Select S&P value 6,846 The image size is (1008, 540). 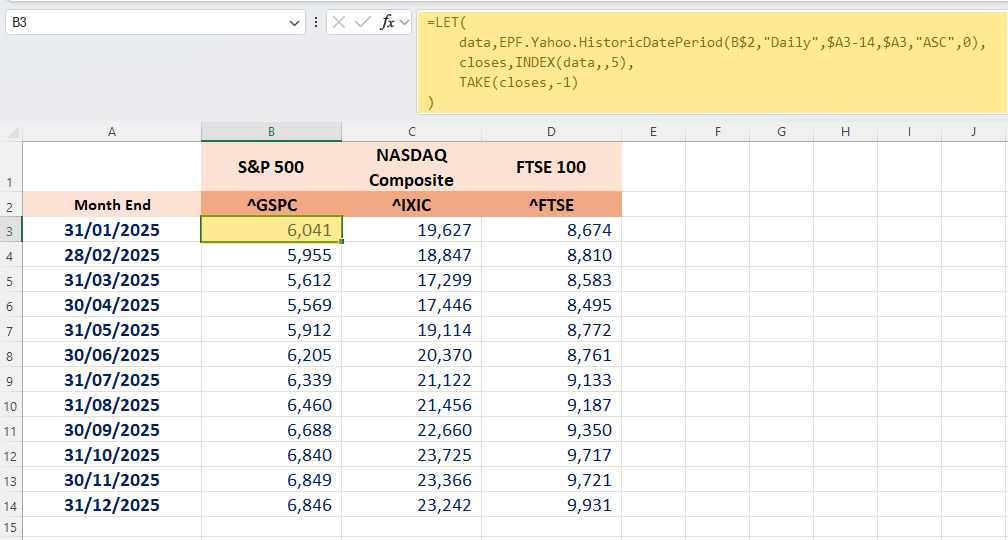click(271, 505)
